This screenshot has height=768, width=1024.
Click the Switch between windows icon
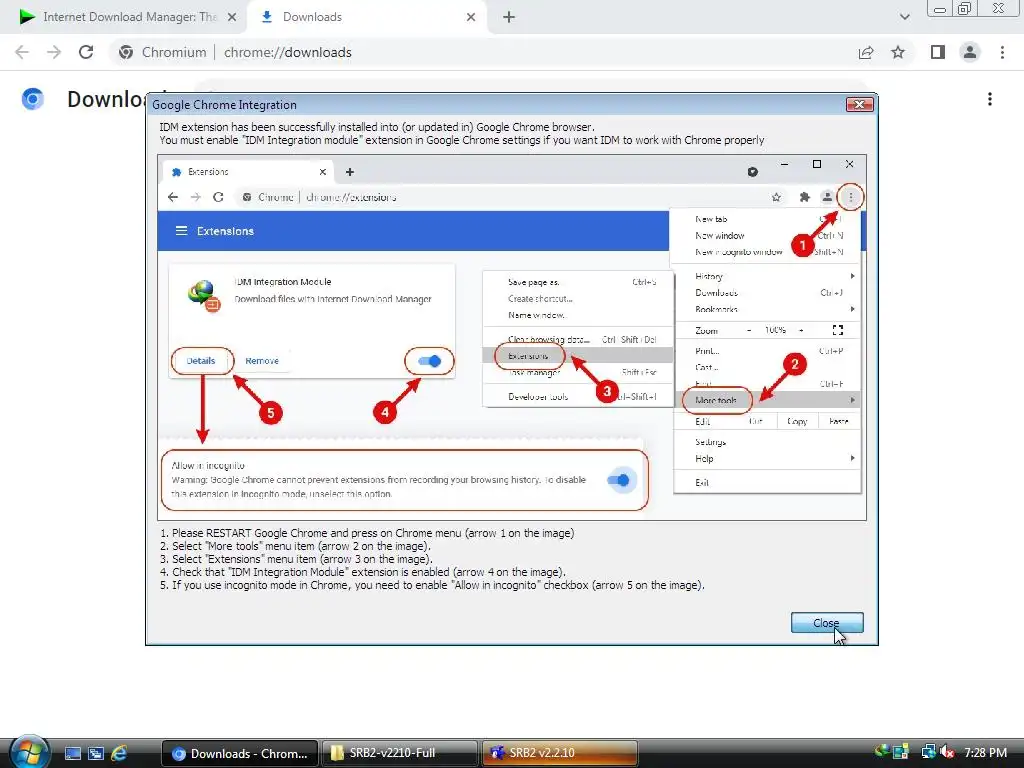[96, 754]
